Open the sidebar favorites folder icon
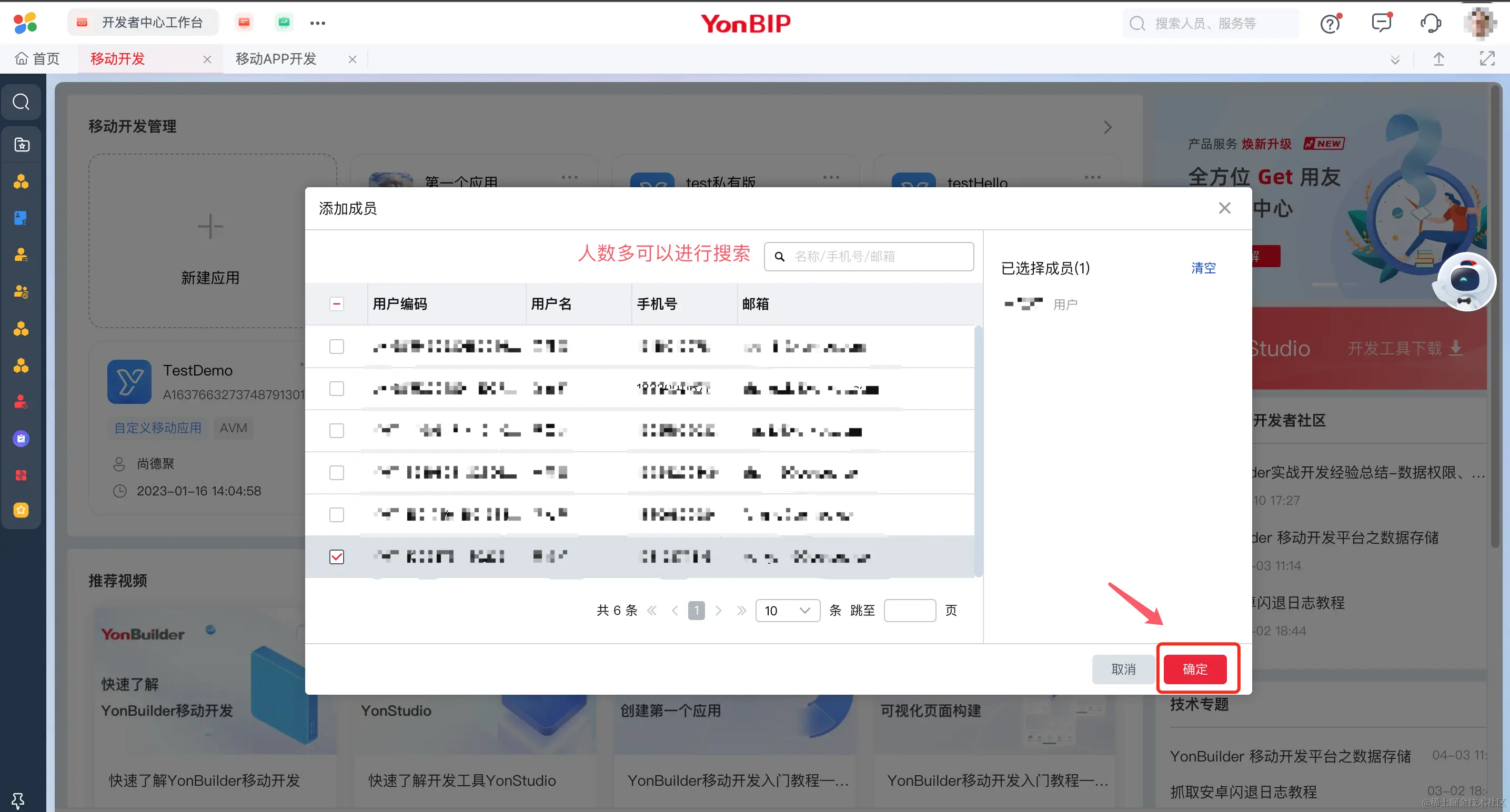The height and width of the screenshot is (812, 1510). [21, 145]
